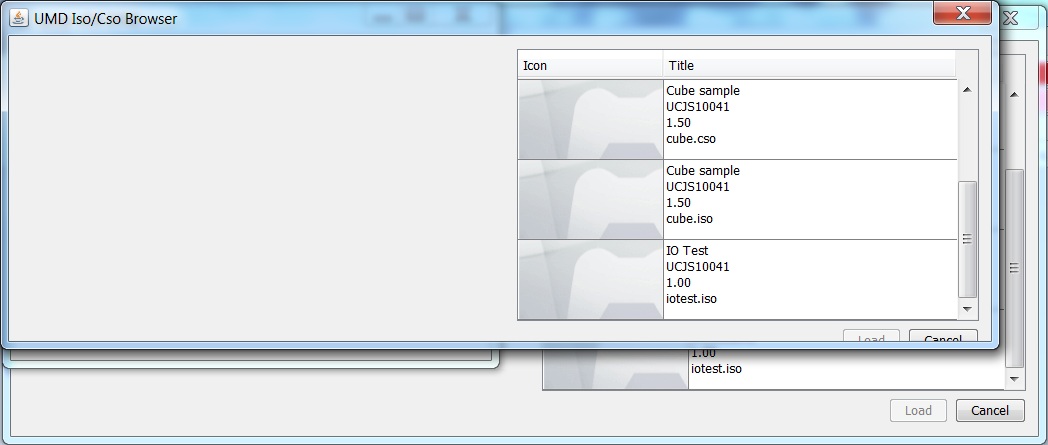Click the 1.00 version text in front window

coord(678,283)
